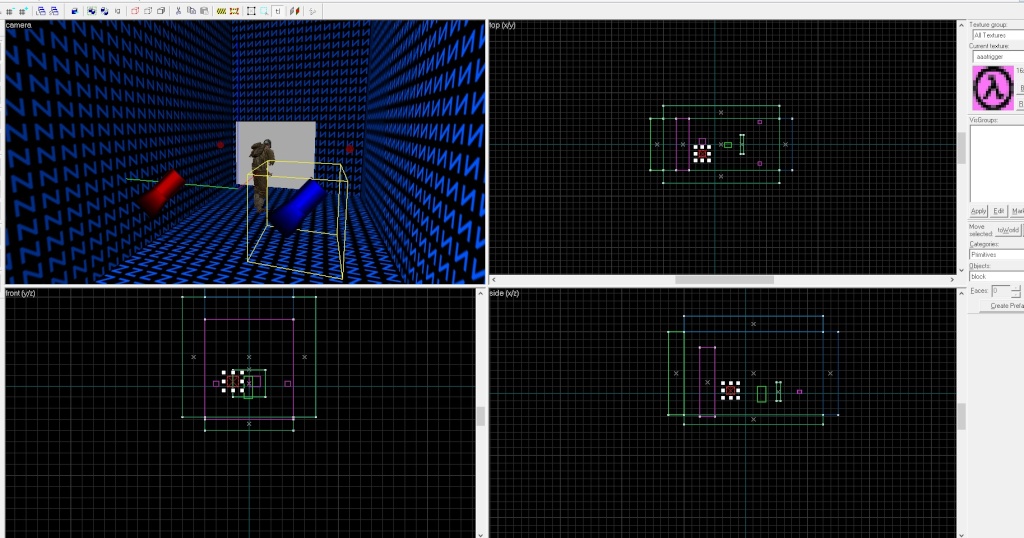The height and width of the screenshot is (538, 1024).
Task: Click the Show All VisGroups icon
Action: (161, 11)
